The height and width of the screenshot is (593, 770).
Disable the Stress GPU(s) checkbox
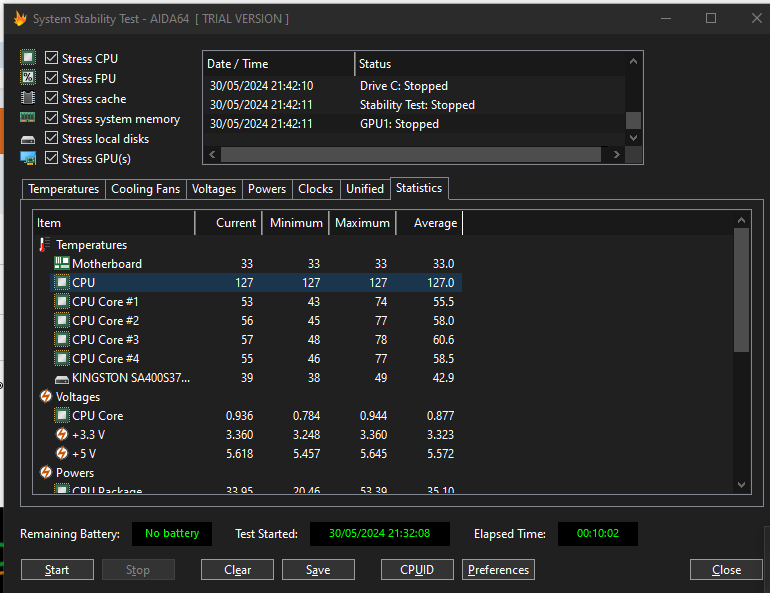(51, 158)
